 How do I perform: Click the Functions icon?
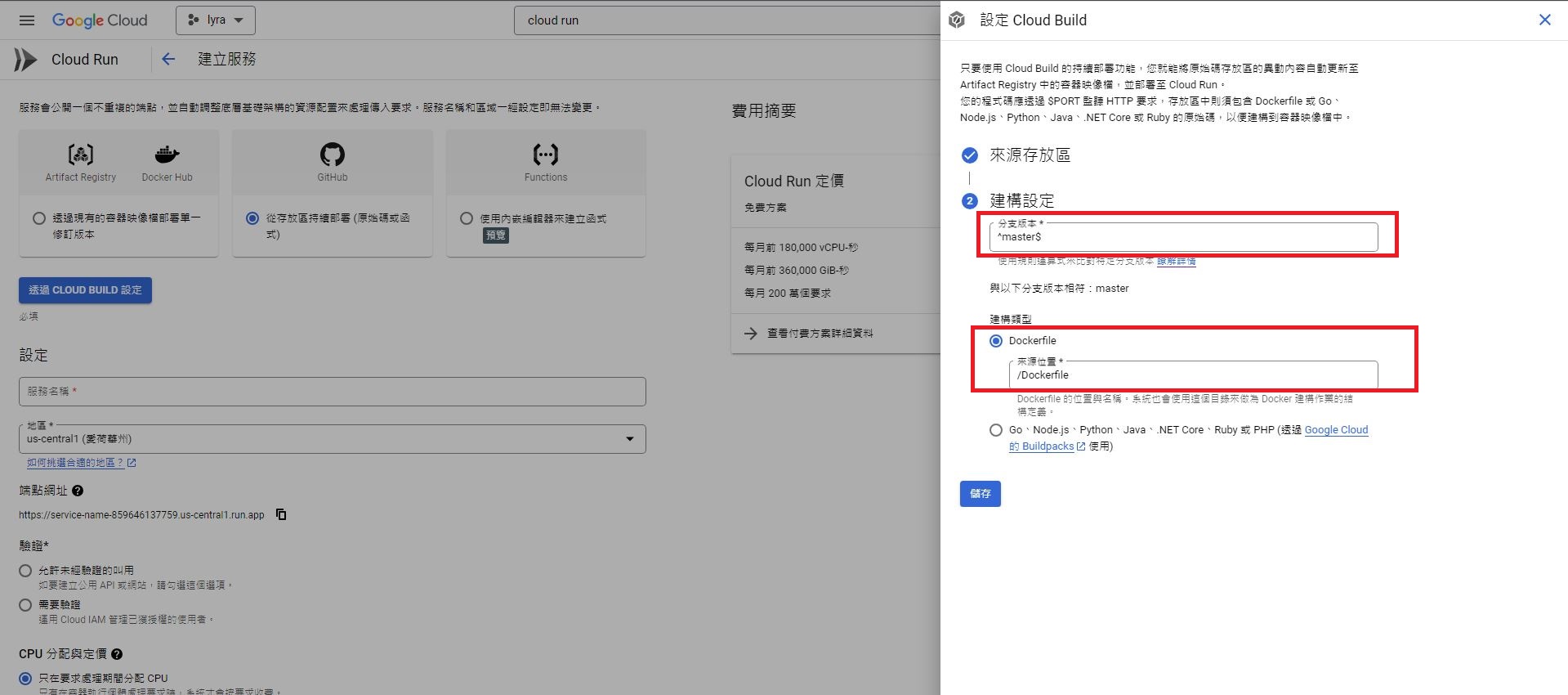546,154
